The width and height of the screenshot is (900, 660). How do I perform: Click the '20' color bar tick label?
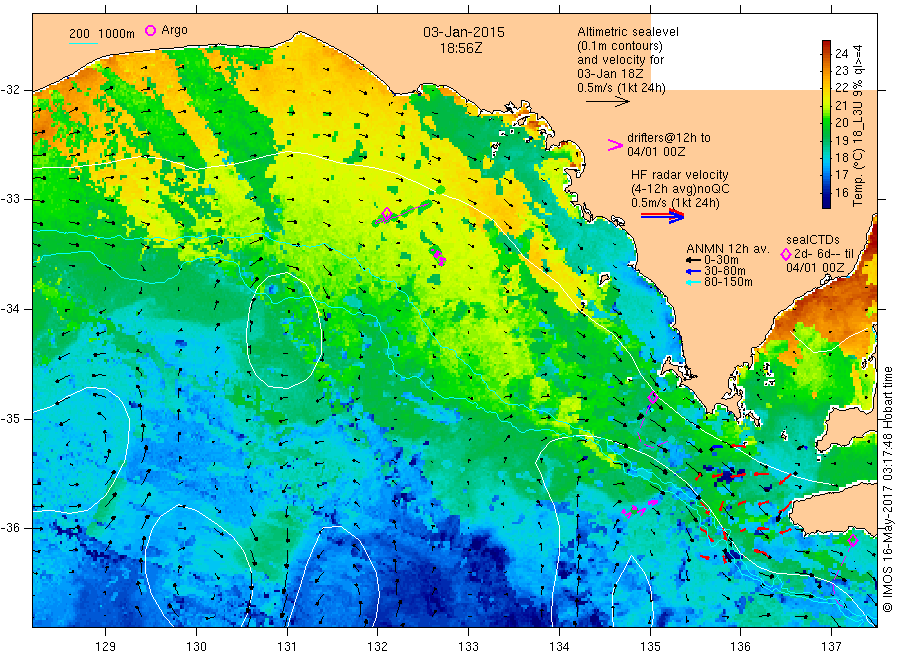(x=841, y=123)
